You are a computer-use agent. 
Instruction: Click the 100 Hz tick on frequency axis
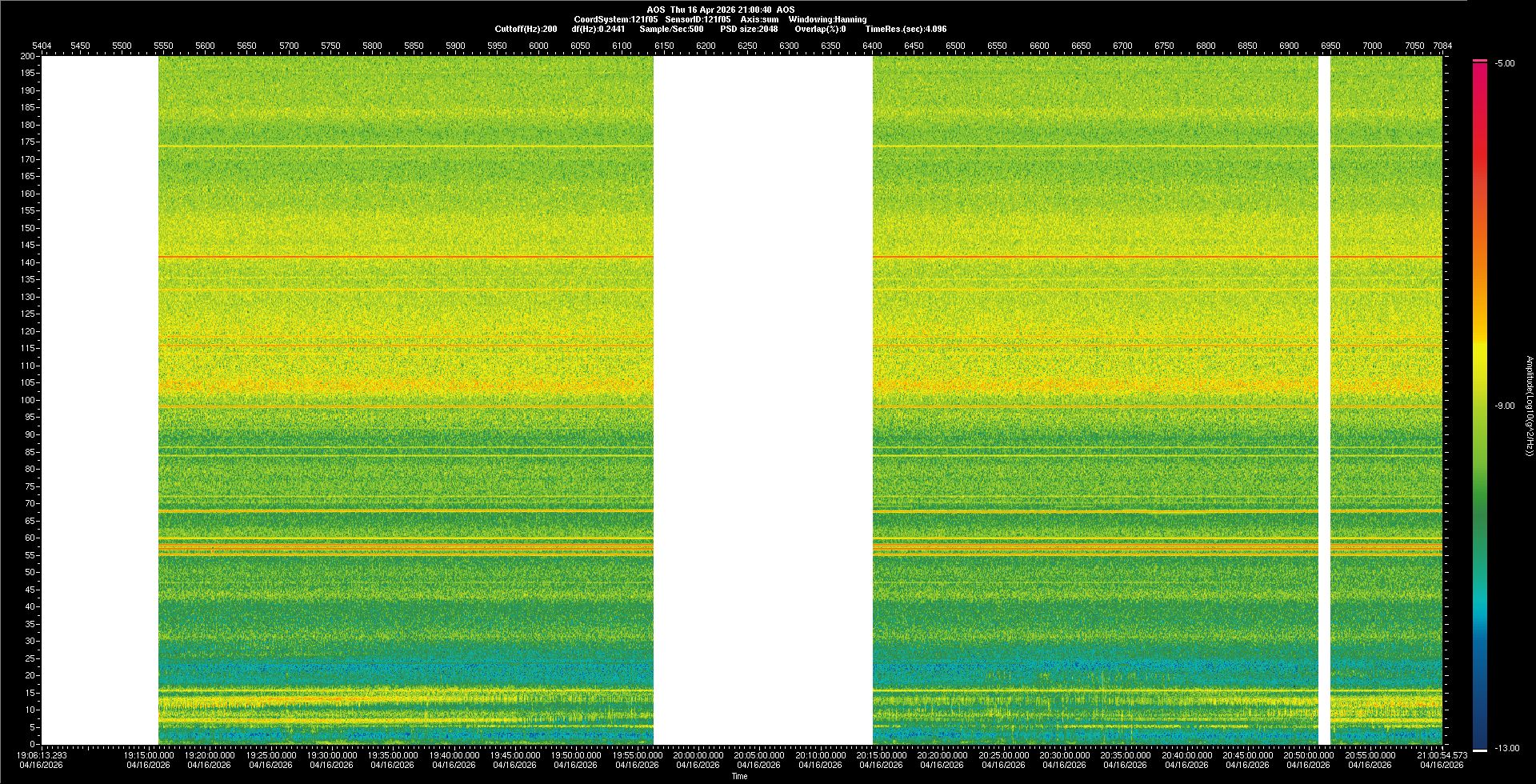(x=28, y=400)
